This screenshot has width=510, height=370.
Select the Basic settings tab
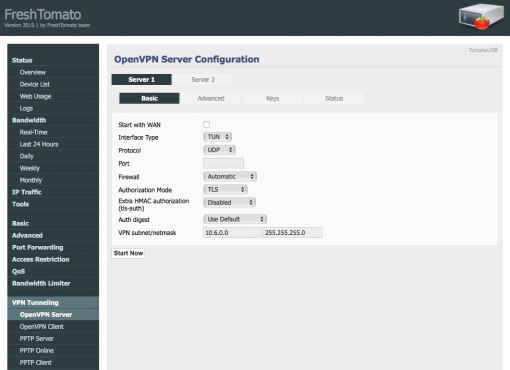[149, 98]
